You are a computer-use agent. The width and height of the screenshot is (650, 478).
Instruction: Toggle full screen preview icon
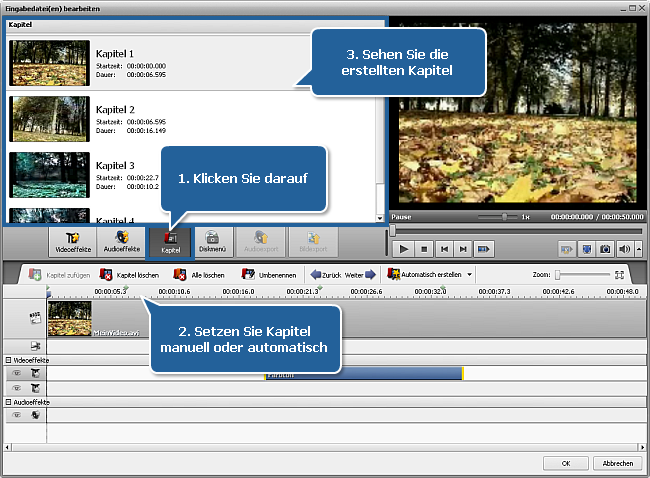click(587, 249)
